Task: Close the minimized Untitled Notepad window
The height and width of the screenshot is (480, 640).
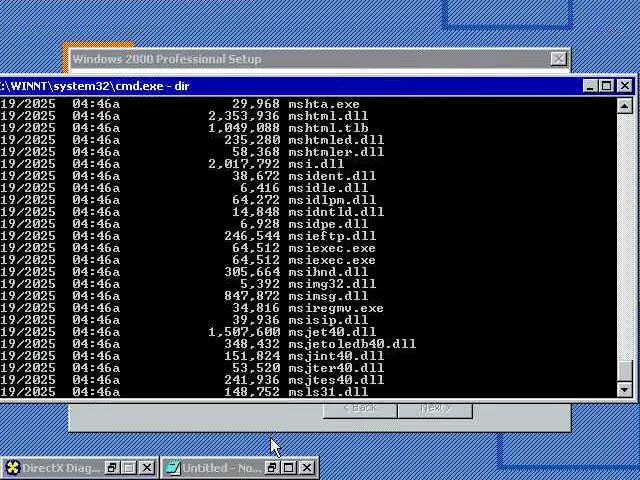Action: coord(307,468)
